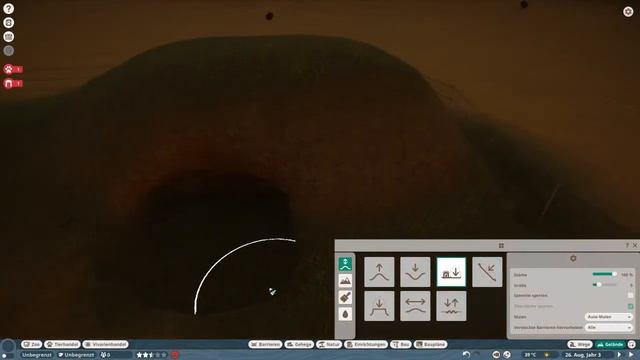This screenshot has width=640, height=360.
Task: Click the second round icon in left sidebar
Action: pos(9,23)
